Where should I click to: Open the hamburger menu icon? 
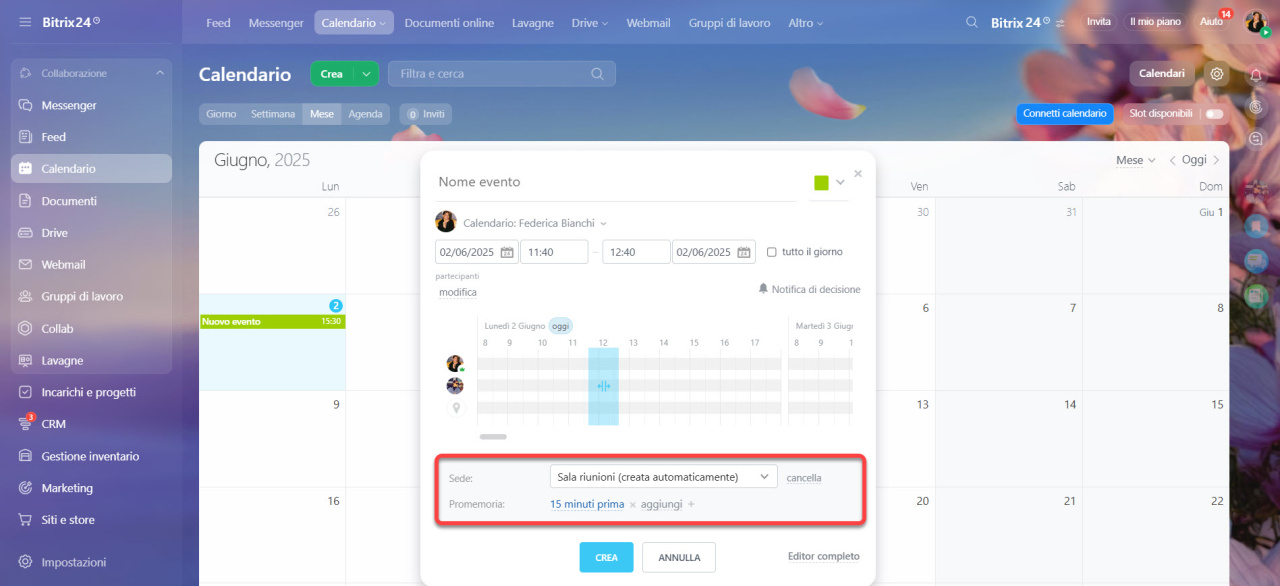pyautogui.click(x=25, y=21)
